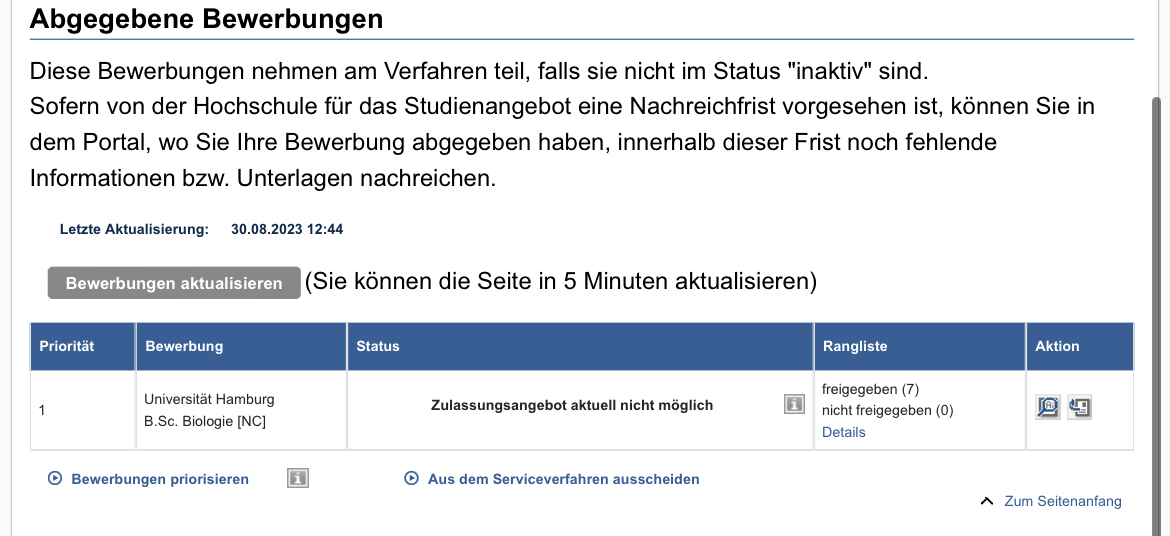Select Aus dem Serviceverfahren ausscheiden link
The height and width of the screenshot is (536, 1170).
coord(563,479)
